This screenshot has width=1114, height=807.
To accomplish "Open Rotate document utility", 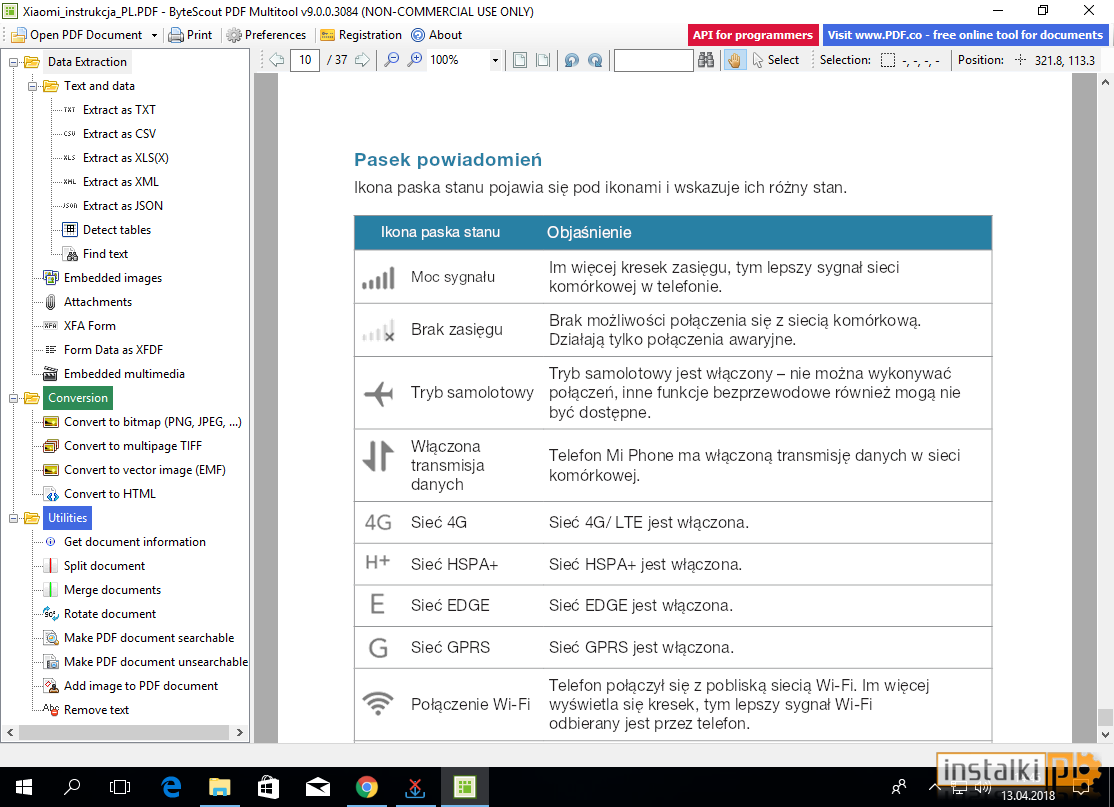I will pos(109,614).
